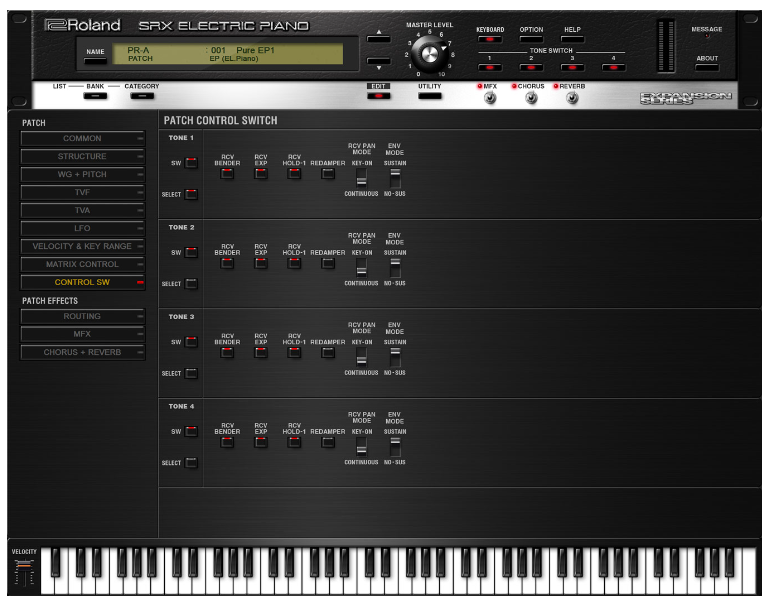This screenshot has height=610, width=776.
Task: Toggle Tone 4 SELECT button
Action: pos(191,463)
